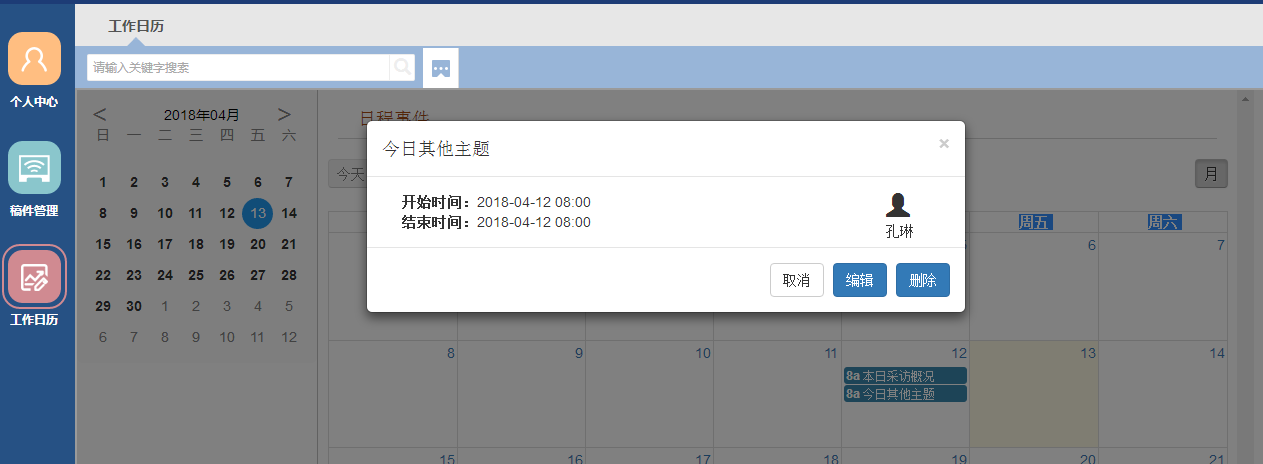This screenshot has width=1263, height=464.
Task: Click the scrollbar up arrow at the right edge
Action: pyautogui.click(x=1245, y=99)
